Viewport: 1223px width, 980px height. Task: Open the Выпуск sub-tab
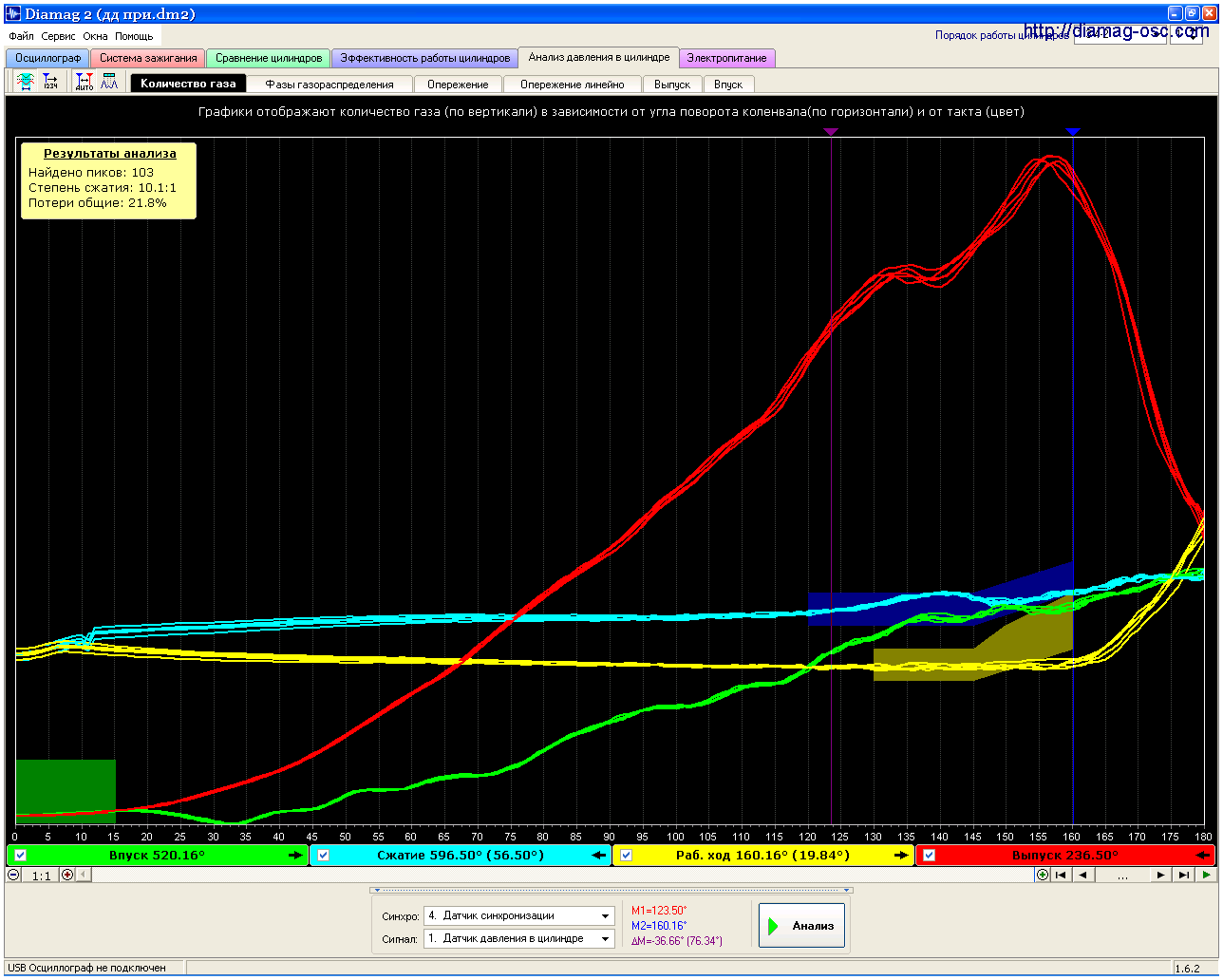pos(672,85)
